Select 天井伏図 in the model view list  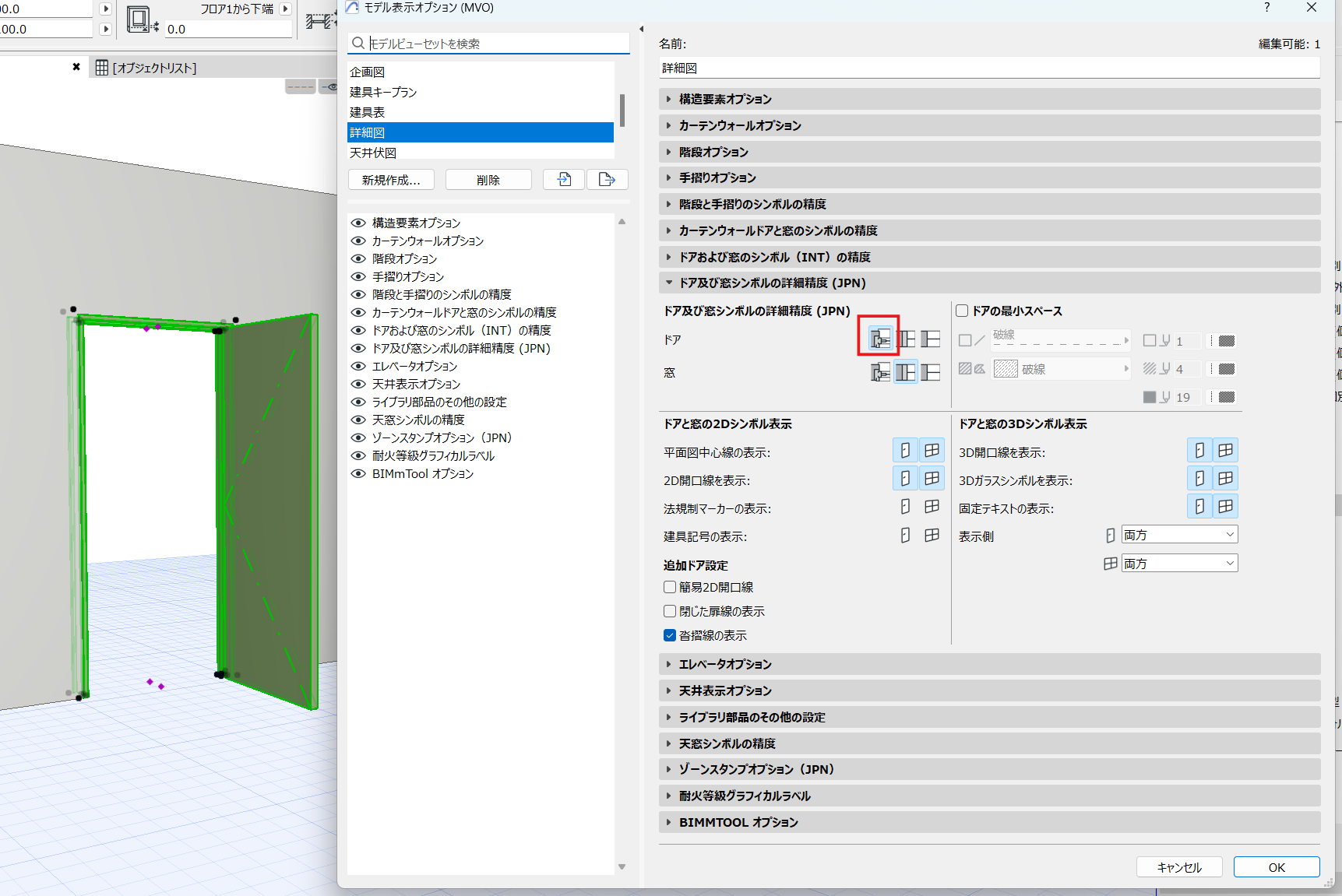coord(481,153)
